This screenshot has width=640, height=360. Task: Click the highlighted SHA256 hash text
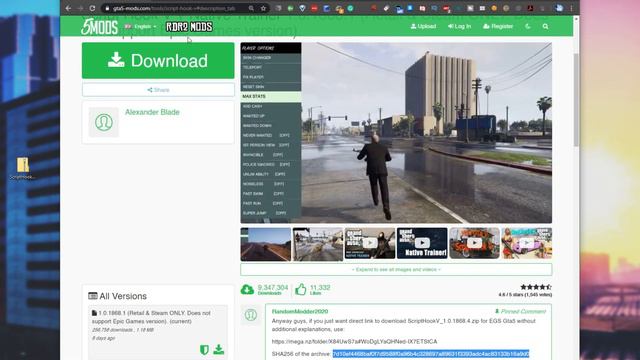point(431,353)
